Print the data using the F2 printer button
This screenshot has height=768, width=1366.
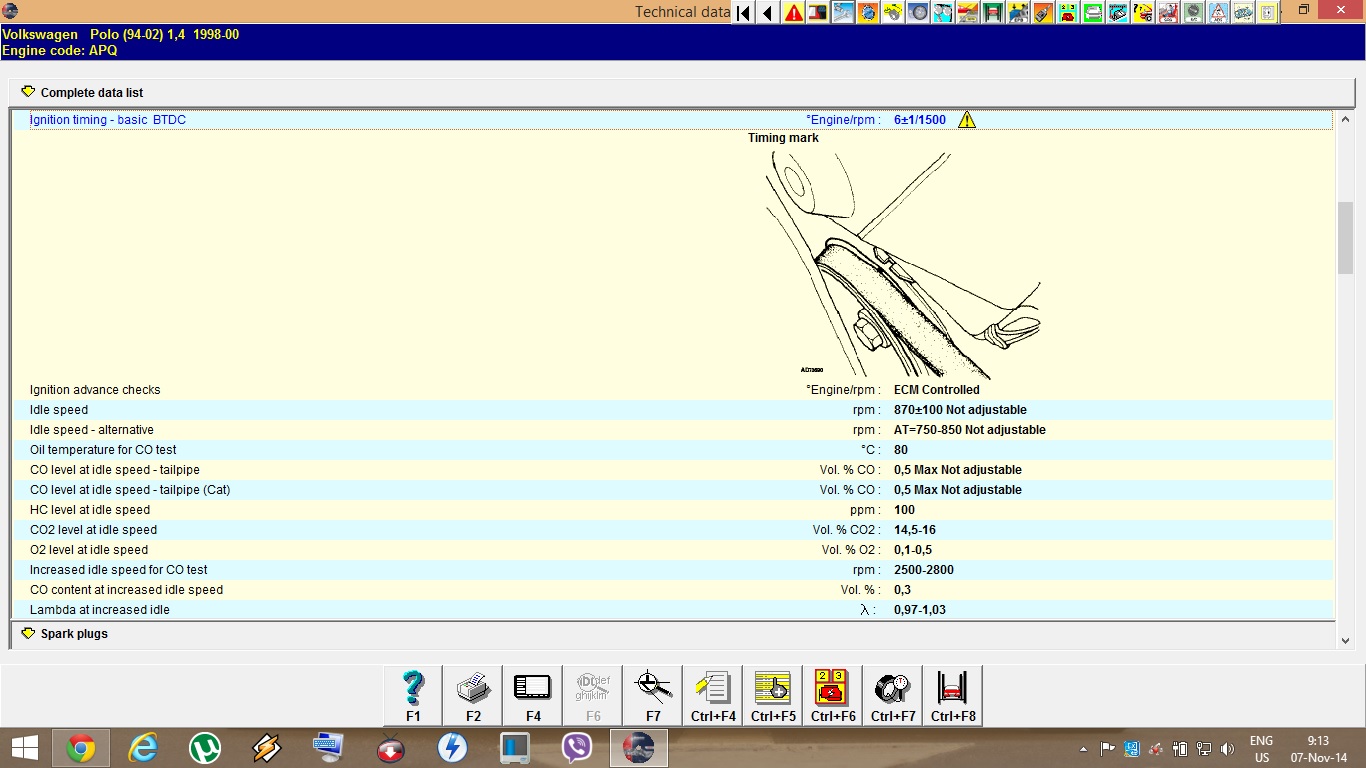[x=473, y=694]
